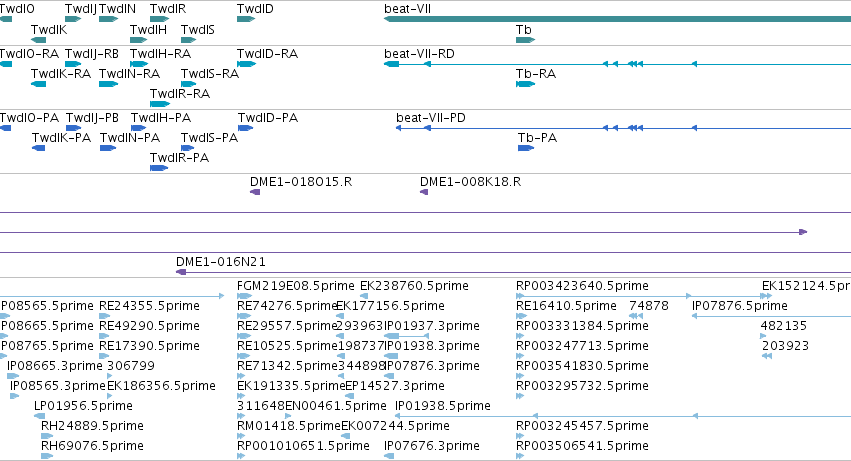Click the TwdlK gene label
Image resolution: width=851 pixels, height=461 pixels.
[x=49, y=30]
